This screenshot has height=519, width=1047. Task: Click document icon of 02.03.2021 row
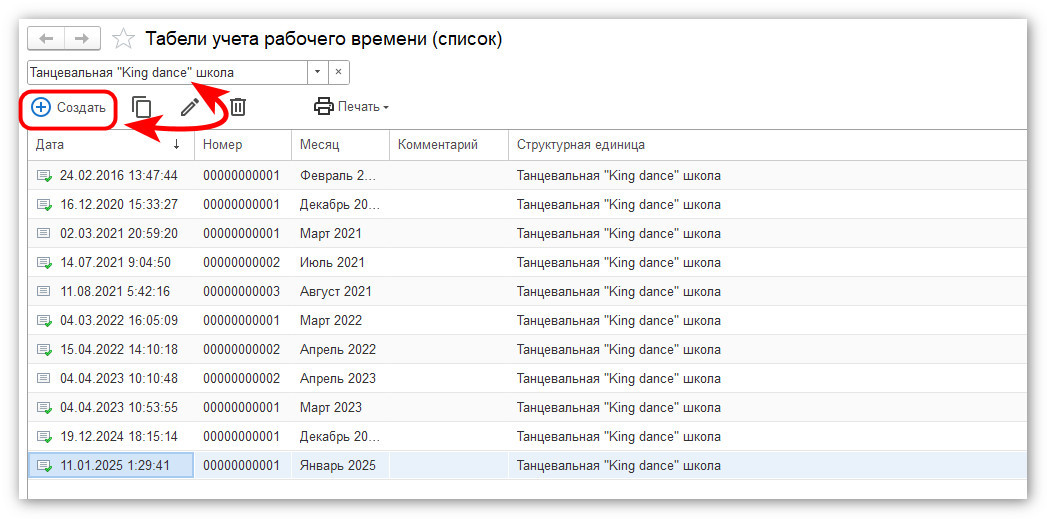[43, 233]
